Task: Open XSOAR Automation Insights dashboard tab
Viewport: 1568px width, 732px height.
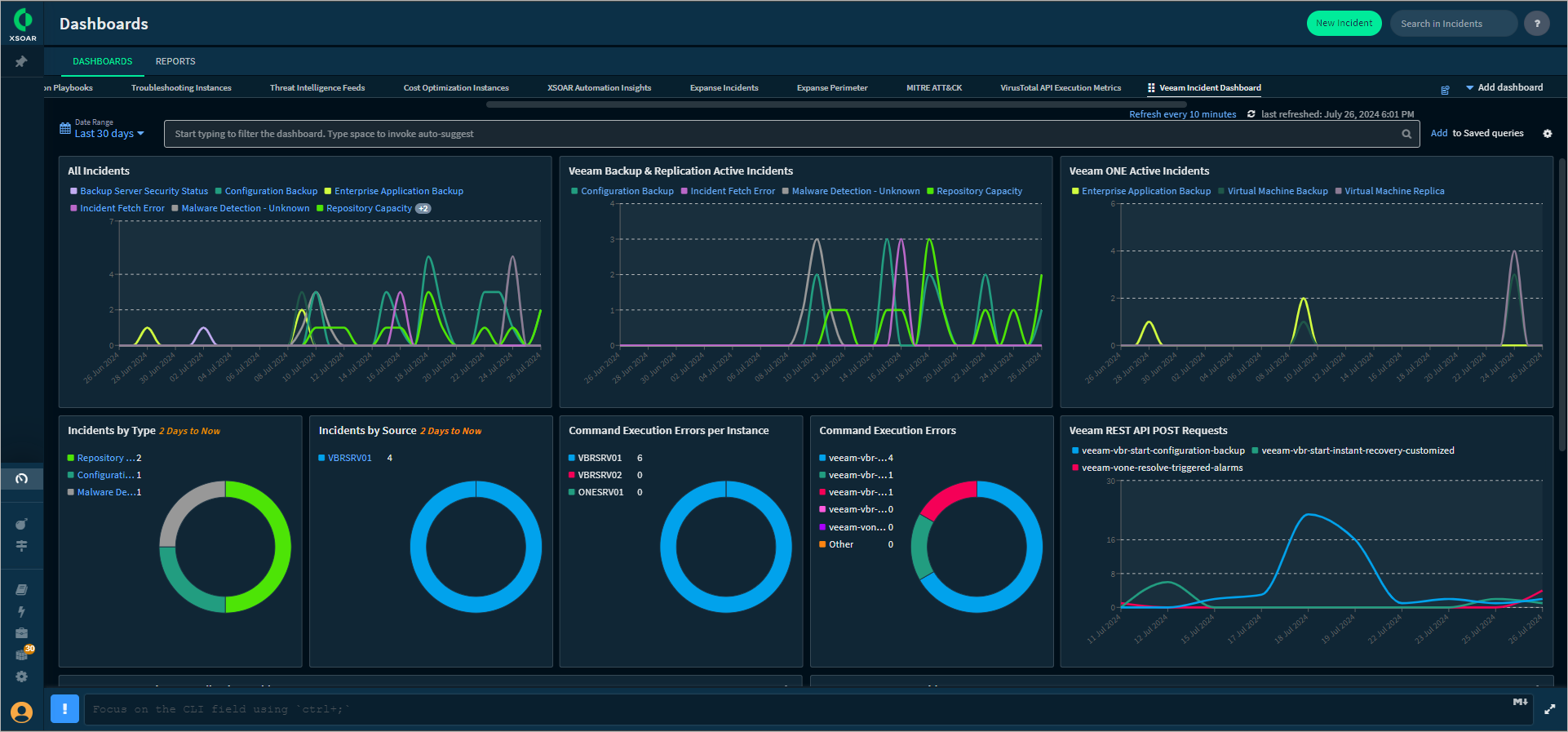Action: click(x=599, y=88)
